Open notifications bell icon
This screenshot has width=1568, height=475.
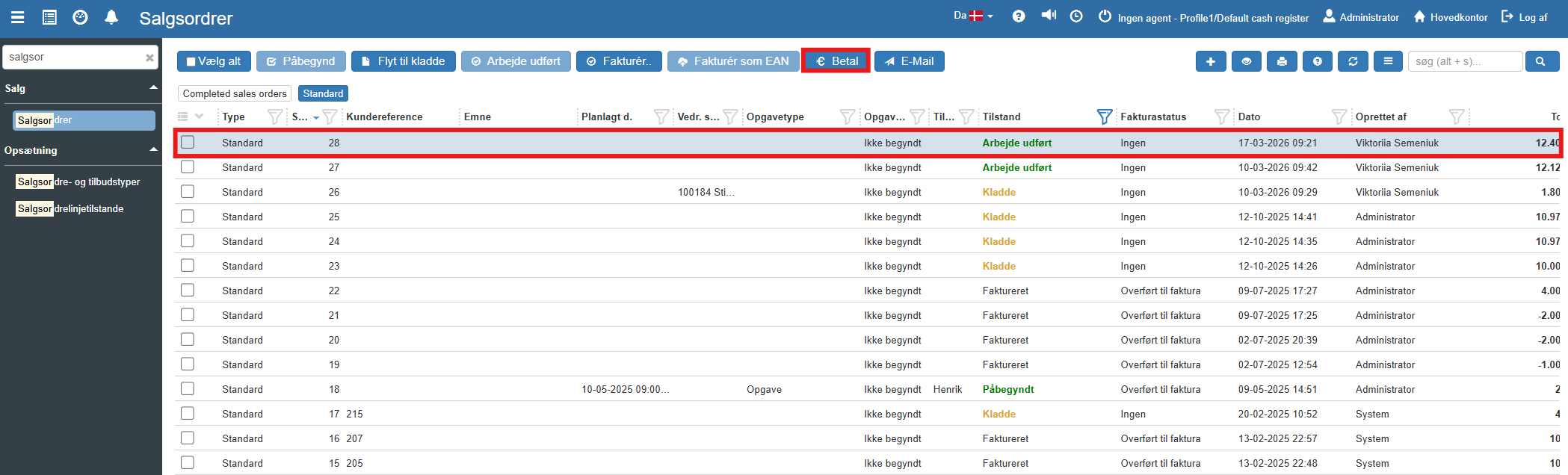(111, 17)
